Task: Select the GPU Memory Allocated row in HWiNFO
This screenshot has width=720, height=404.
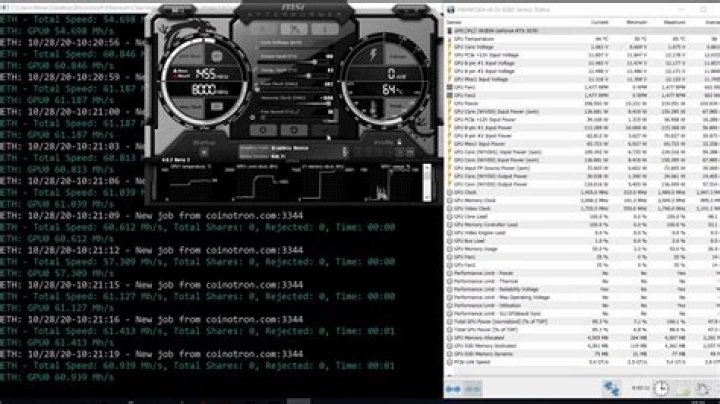Action: pos(583,338)
